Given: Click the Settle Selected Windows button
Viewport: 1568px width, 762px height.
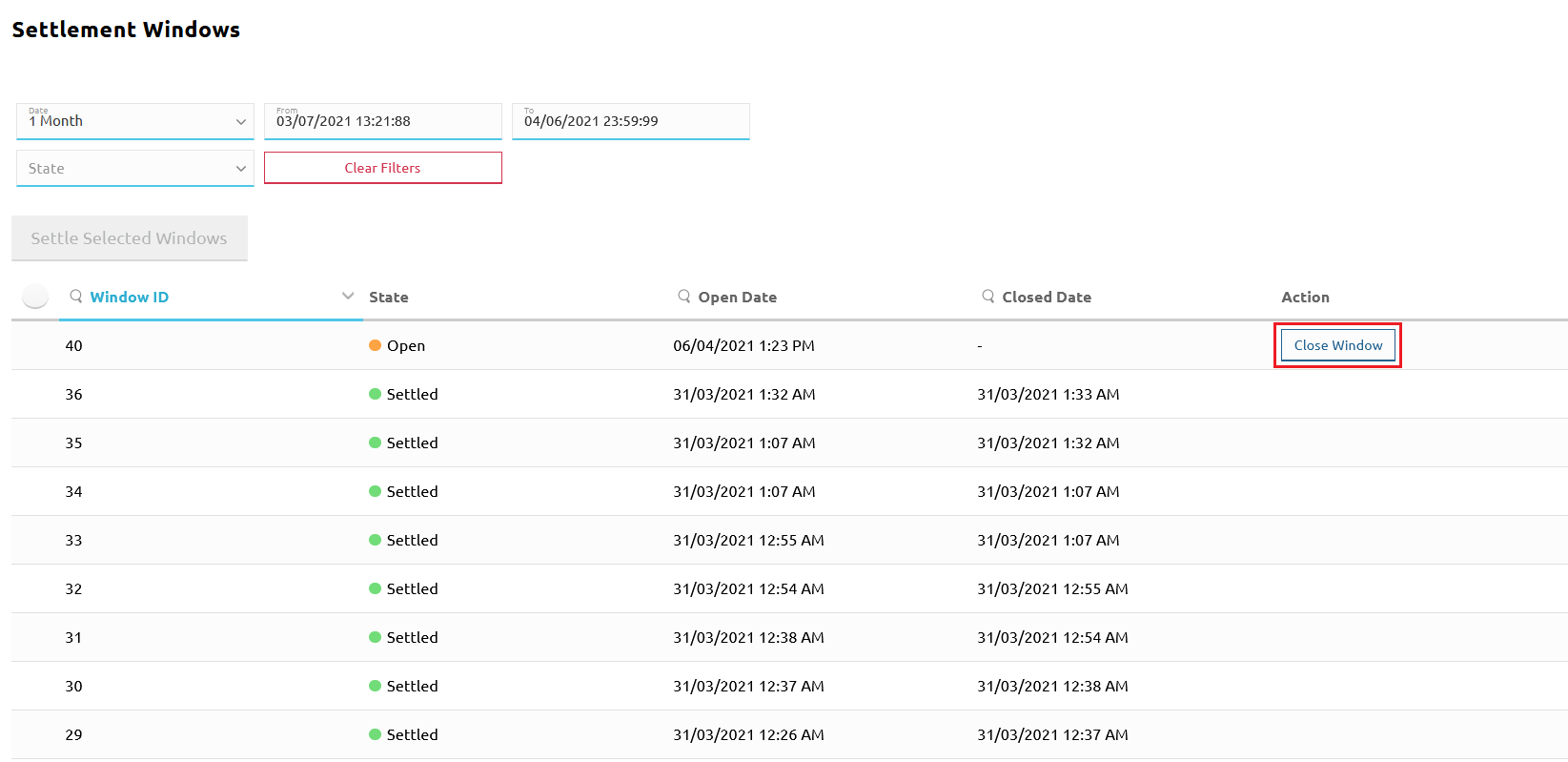Looking at the screenshot, I should [130, 238].
